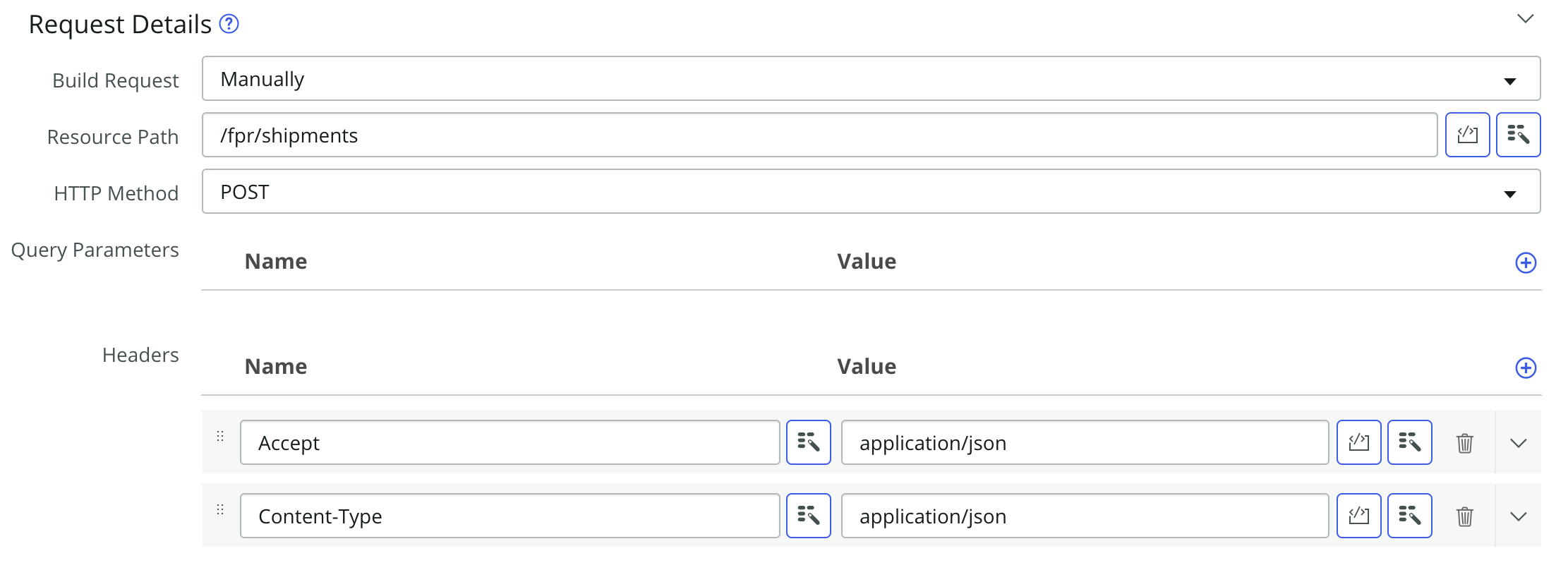Edit the Accept header name field
The height and width of the screenshot is (570, 1568).
[509, 442]
